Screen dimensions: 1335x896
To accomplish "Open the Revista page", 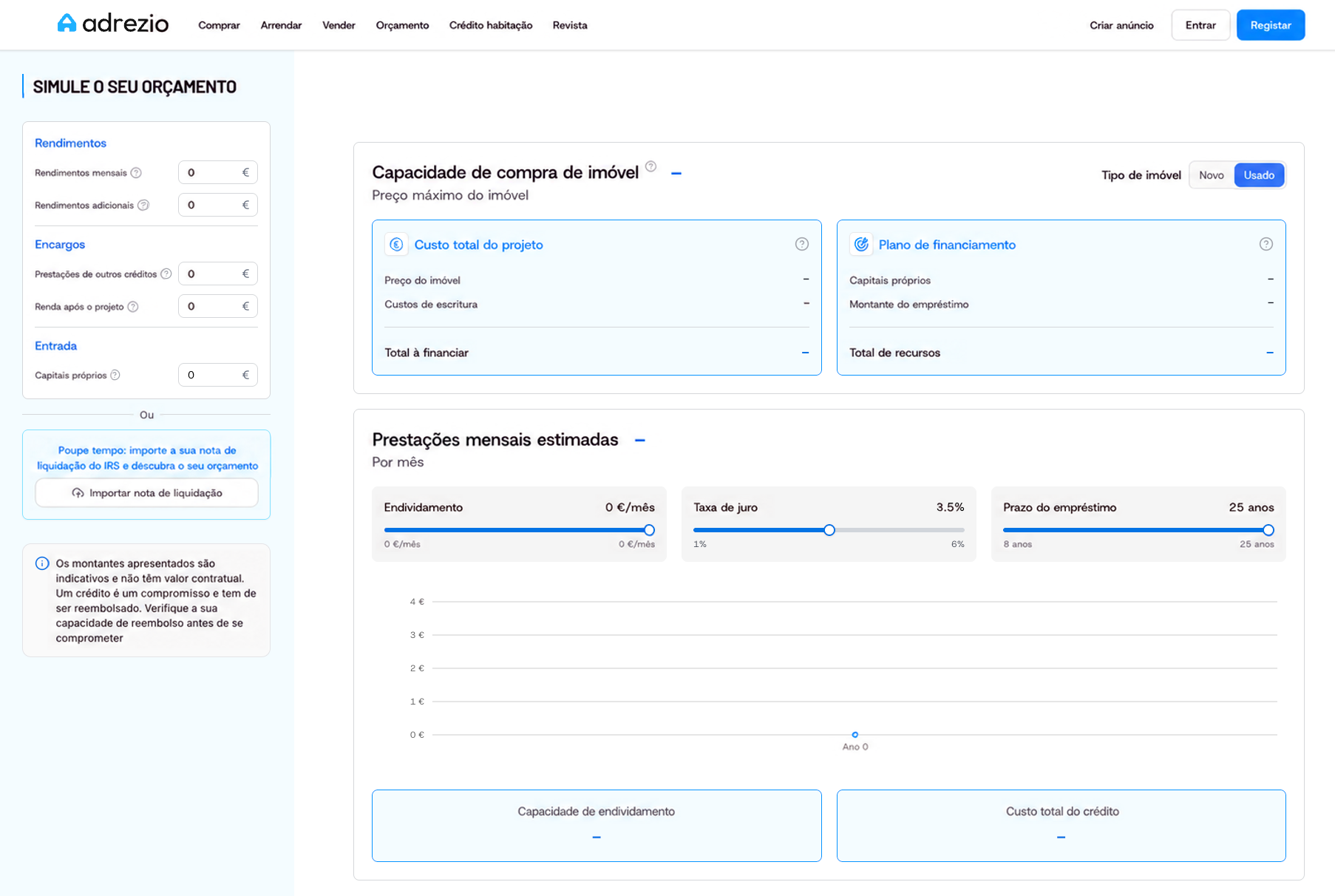I will point(570,25).
